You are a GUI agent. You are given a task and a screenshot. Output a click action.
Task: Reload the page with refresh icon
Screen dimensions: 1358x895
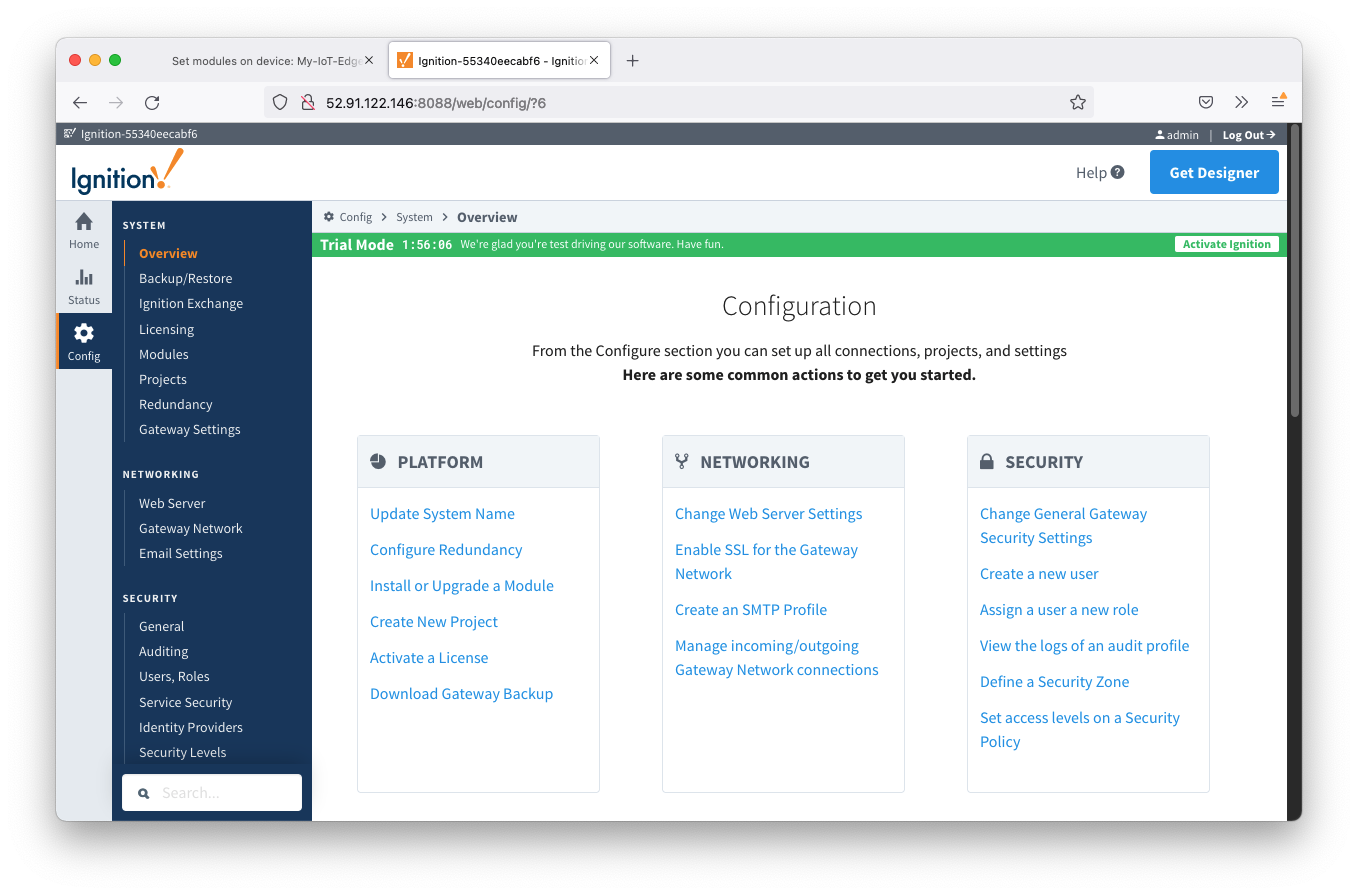152,102
